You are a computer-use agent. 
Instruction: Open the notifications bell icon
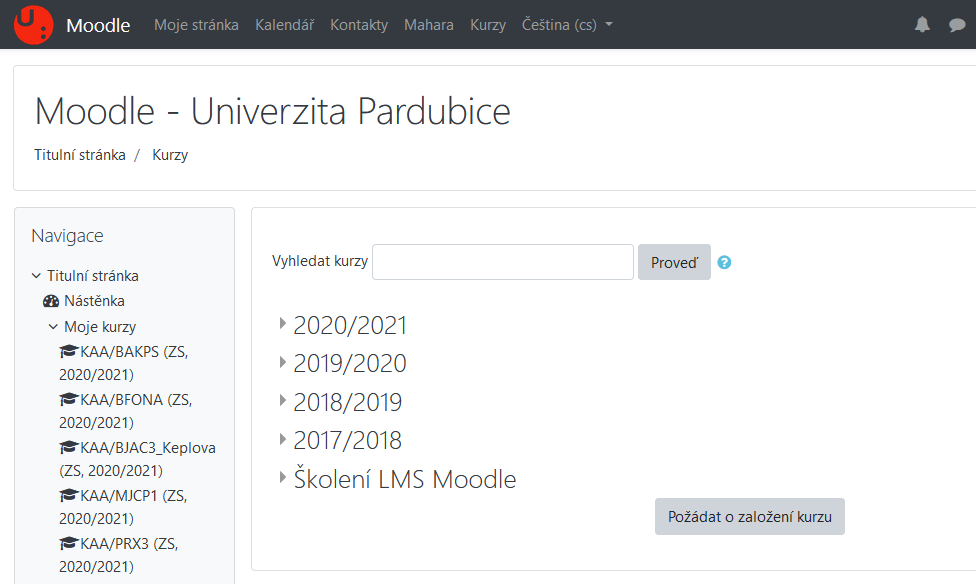(x=922, y=24)
